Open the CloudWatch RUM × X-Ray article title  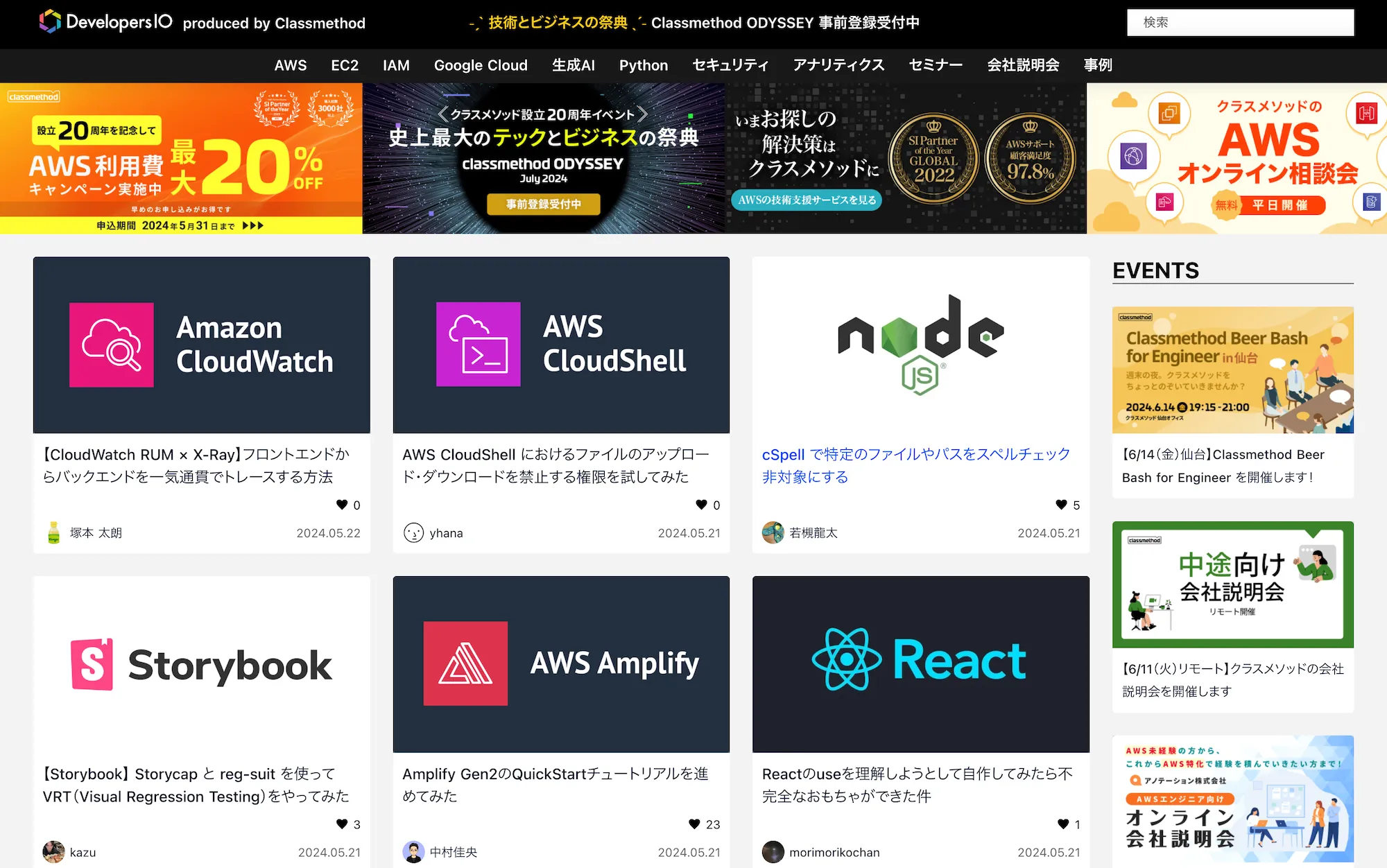click(196, 465)
